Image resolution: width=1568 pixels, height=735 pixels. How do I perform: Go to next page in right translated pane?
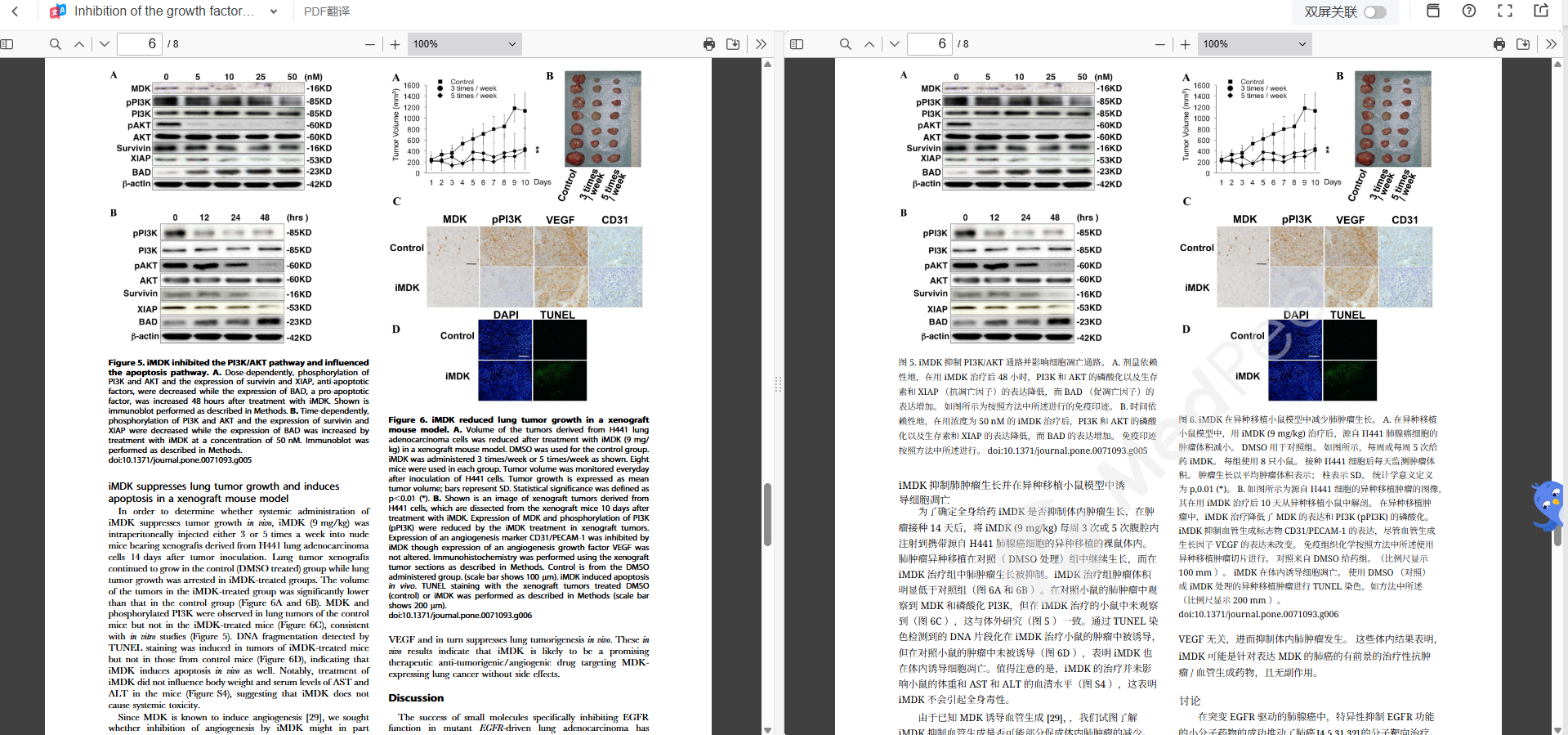[x=895, y=44]
